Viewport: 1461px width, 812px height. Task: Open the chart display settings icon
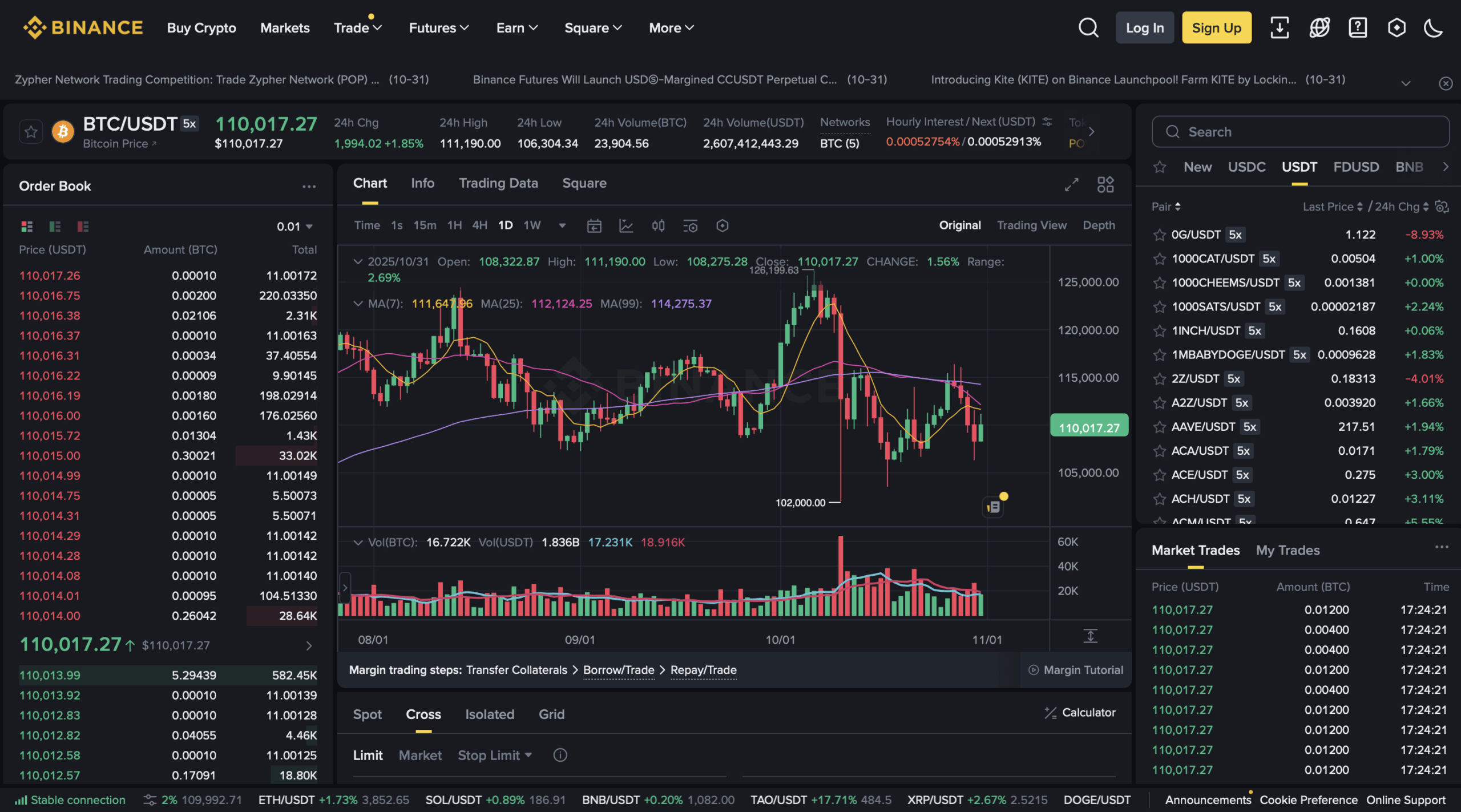coord(690,226)
